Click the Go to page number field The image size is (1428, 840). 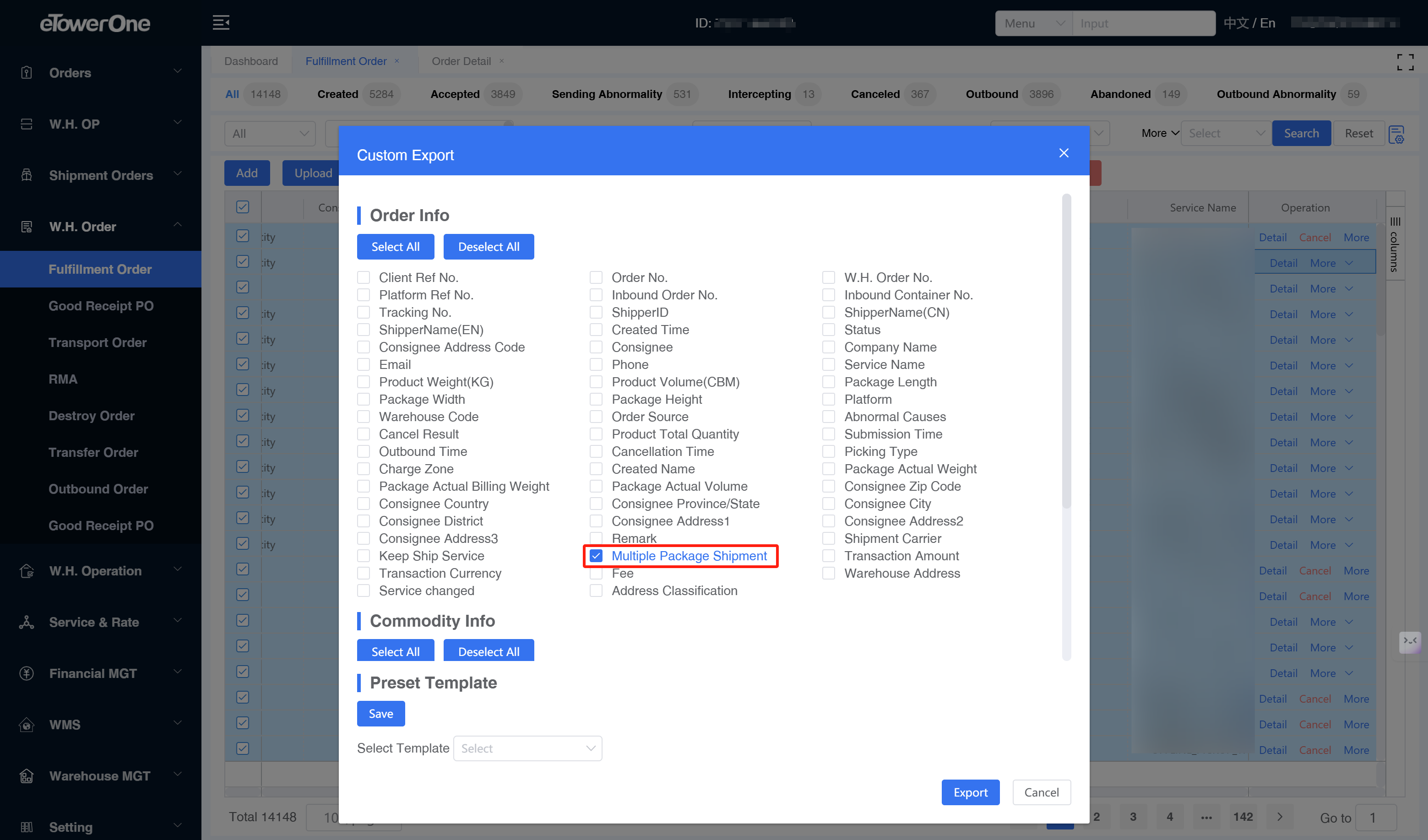pyautogui.click(x=1376, y=818)
